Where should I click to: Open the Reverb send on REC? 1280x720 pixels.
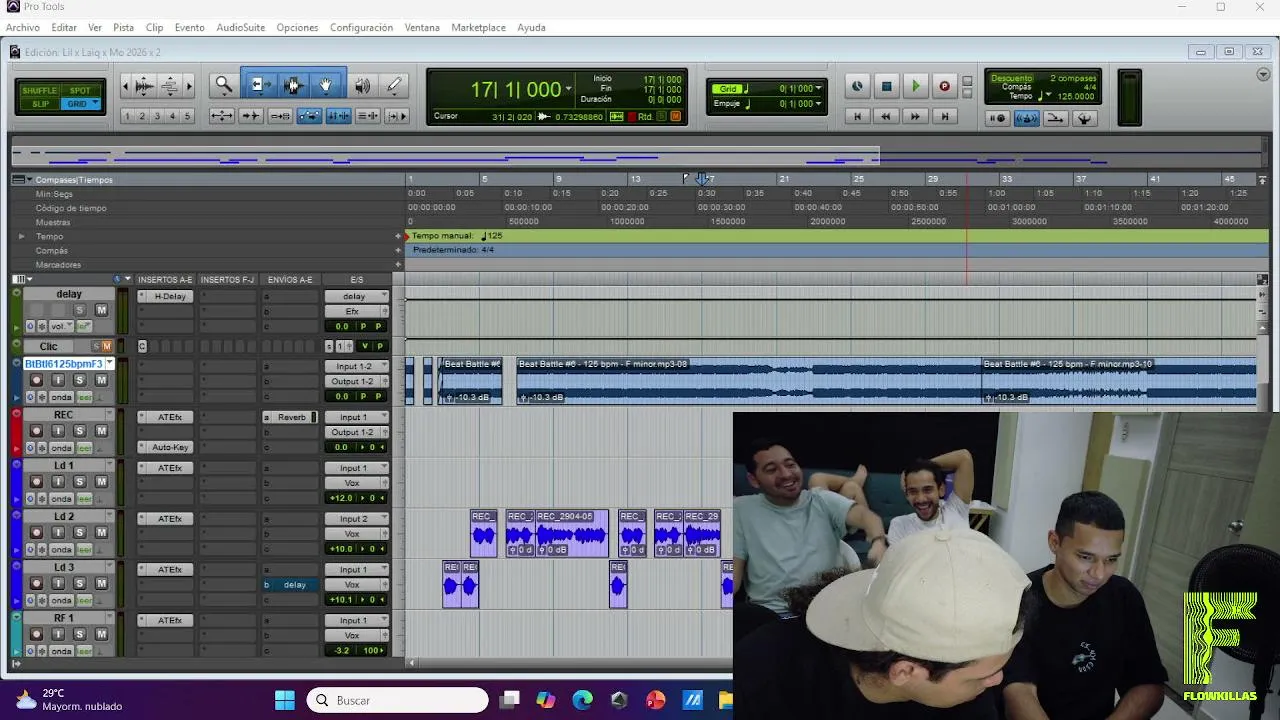click(292, 417)
